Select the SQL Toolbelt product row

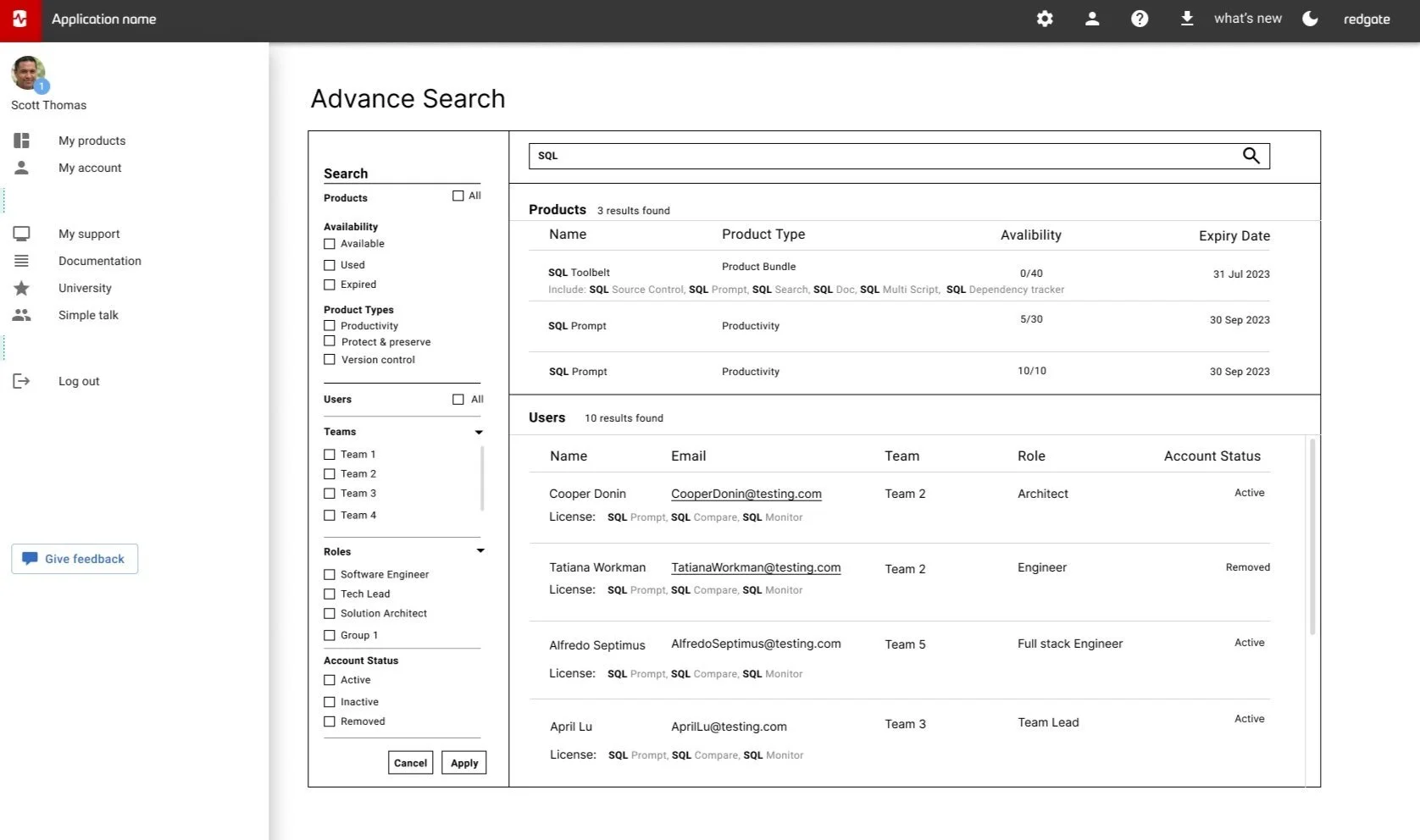coord(899,276)
